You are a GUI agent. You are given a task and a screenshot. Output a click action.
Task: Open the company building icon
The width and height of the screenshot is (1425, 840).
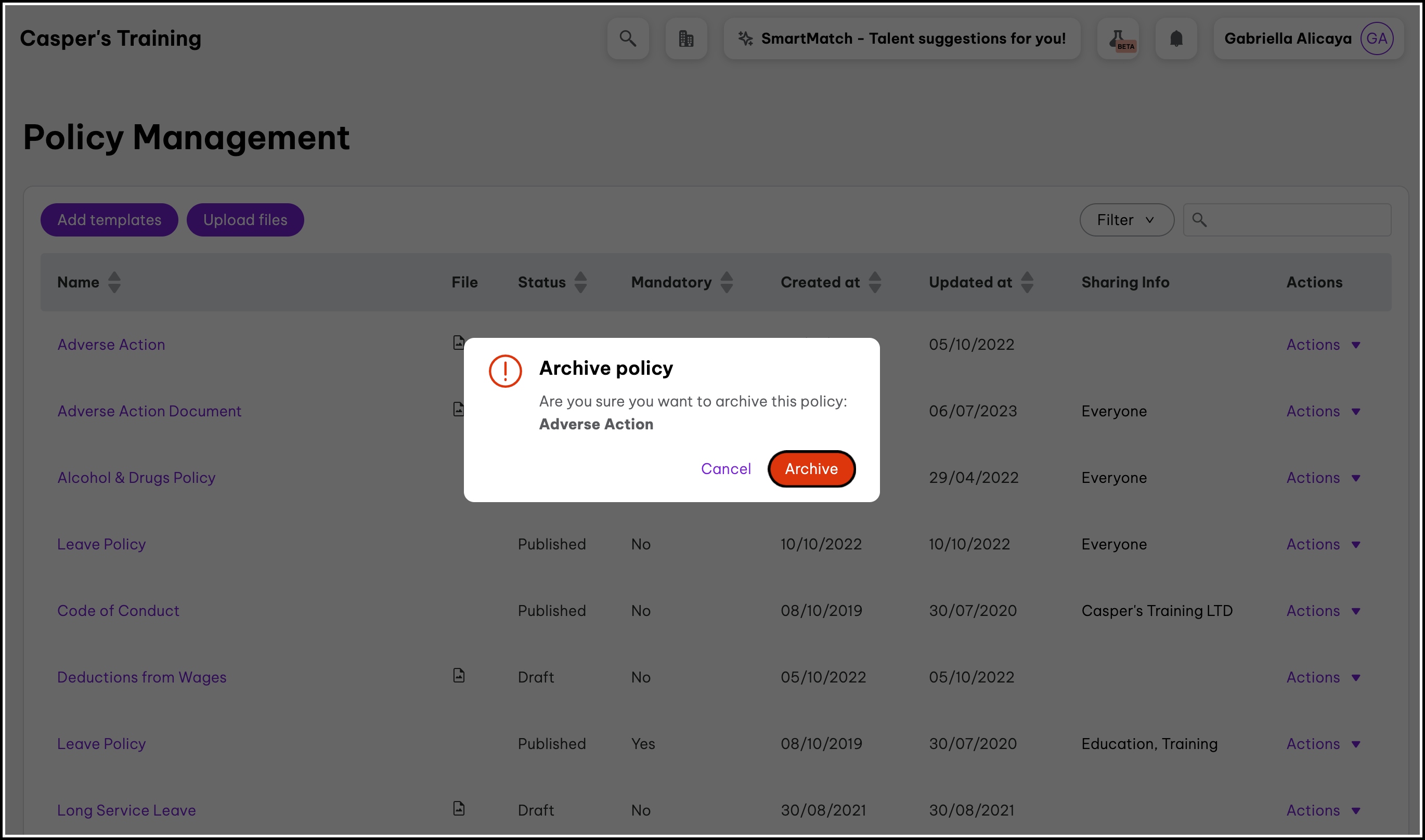(x=685, y=38)
